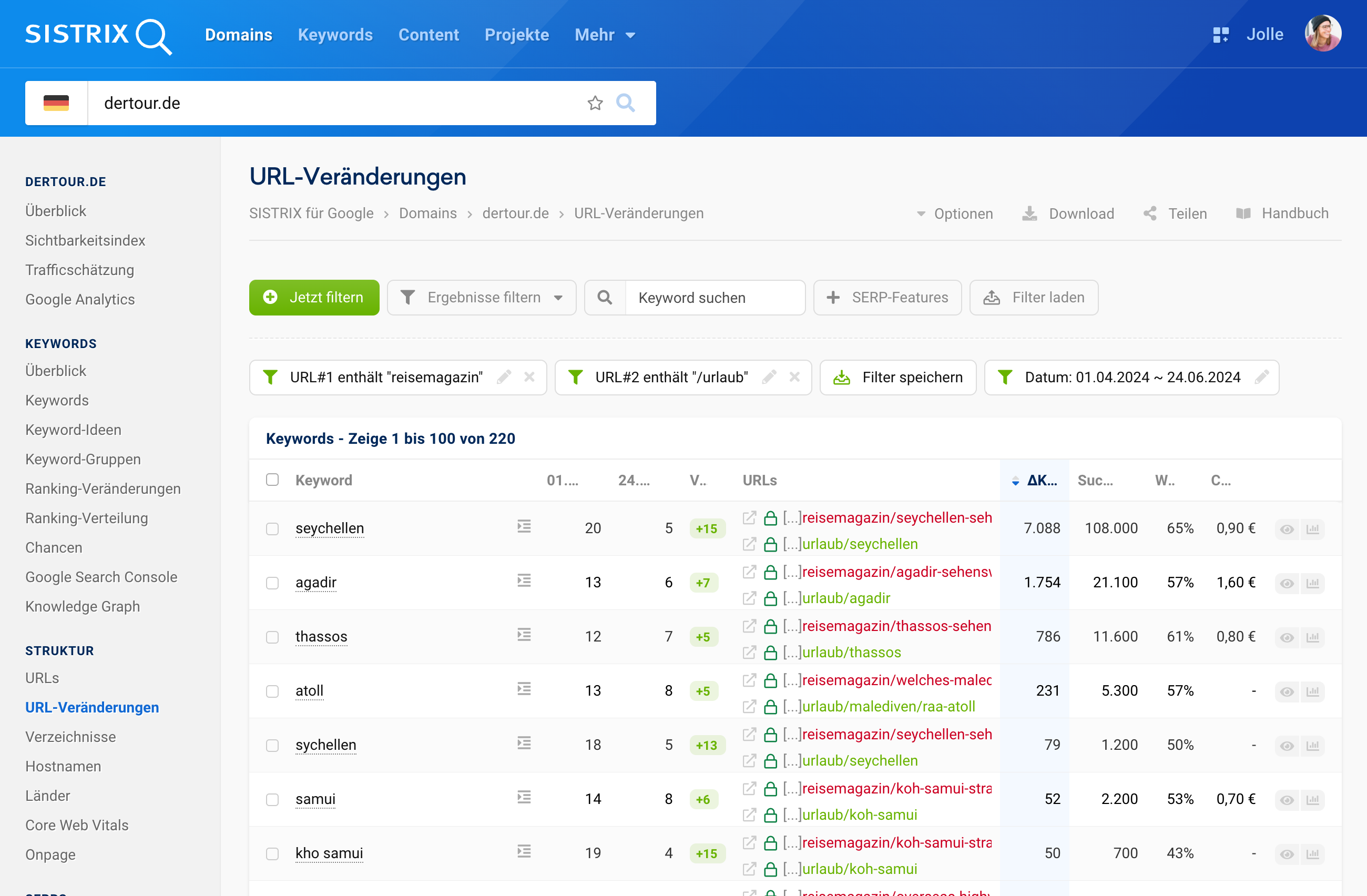Viewport: 1367px width, 896px height.
Task: Switch to the Keywords top tab
Action: (335, 35)
